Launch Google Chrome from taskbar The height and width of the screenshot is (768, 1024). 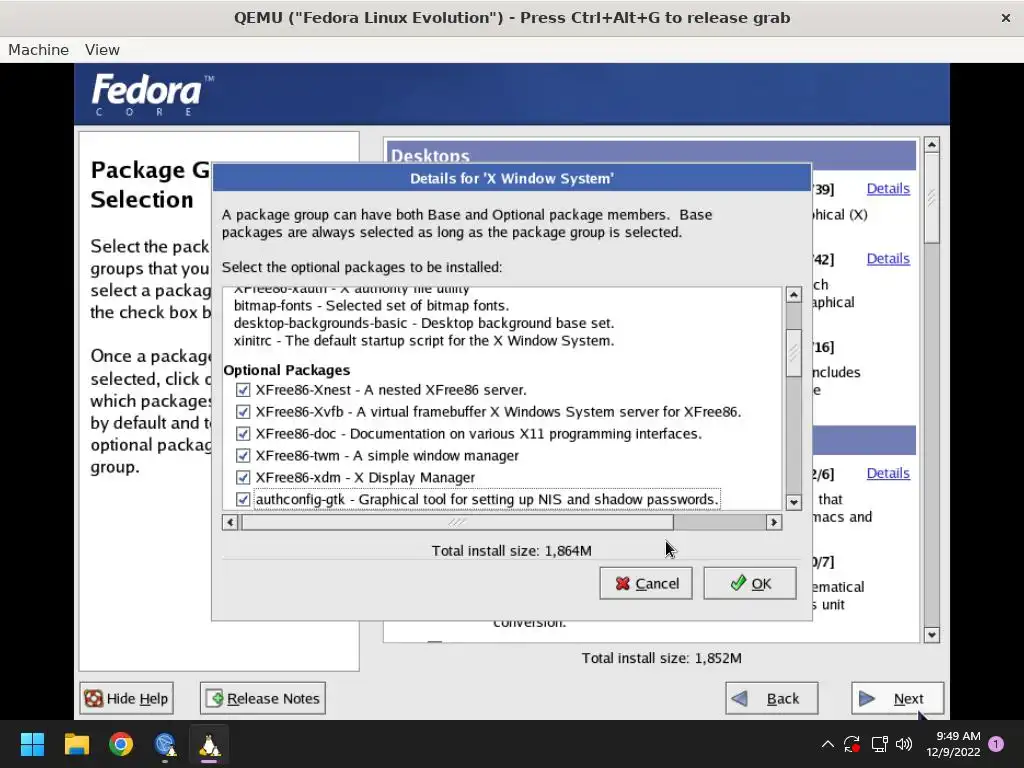coord(121,744)
